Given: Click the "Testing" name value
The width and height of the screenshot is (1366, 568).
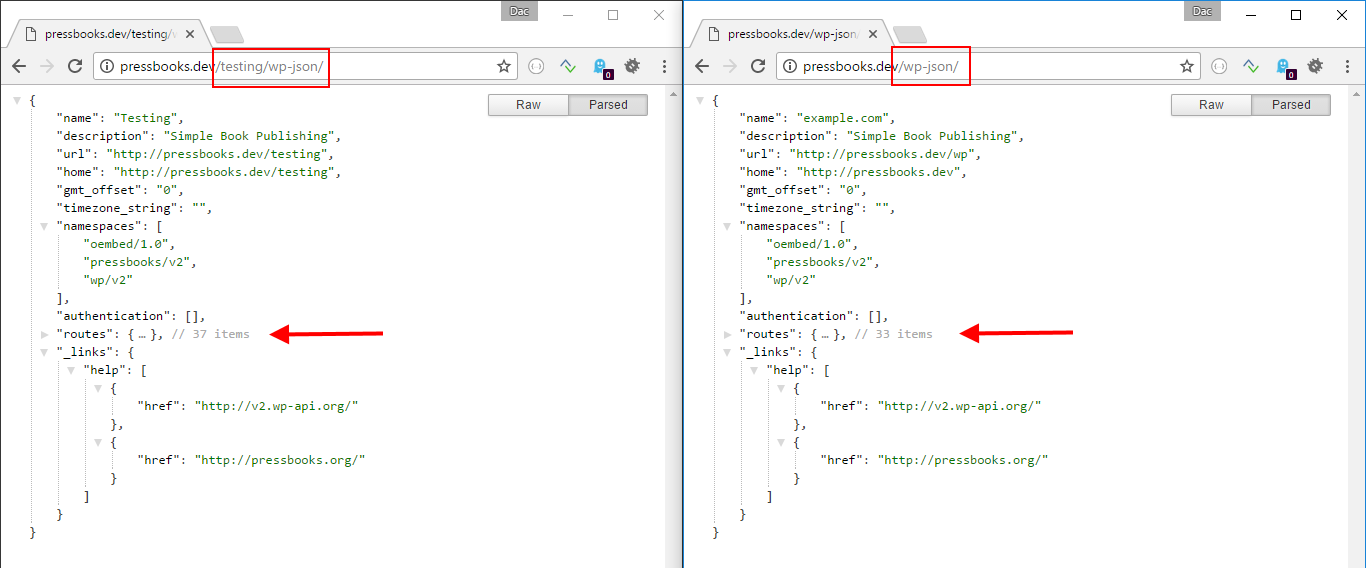Looking at the screenshot, I should 145,118.
